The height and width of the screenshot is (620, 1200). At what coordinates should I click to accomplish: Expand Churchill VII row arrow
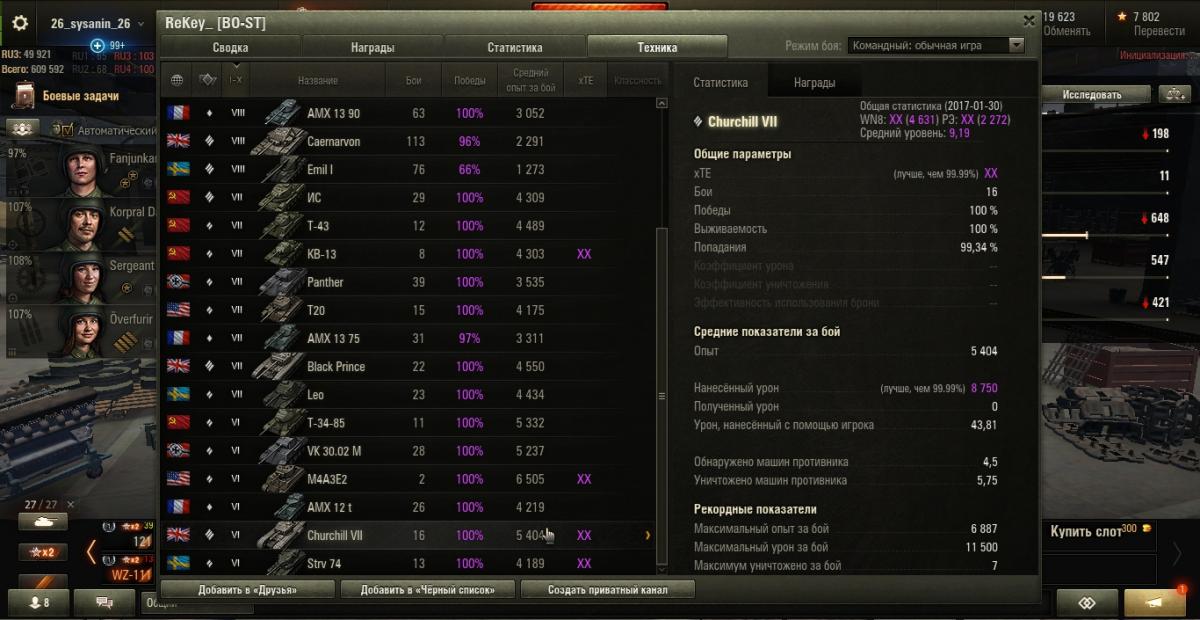(x=647, y=535)
